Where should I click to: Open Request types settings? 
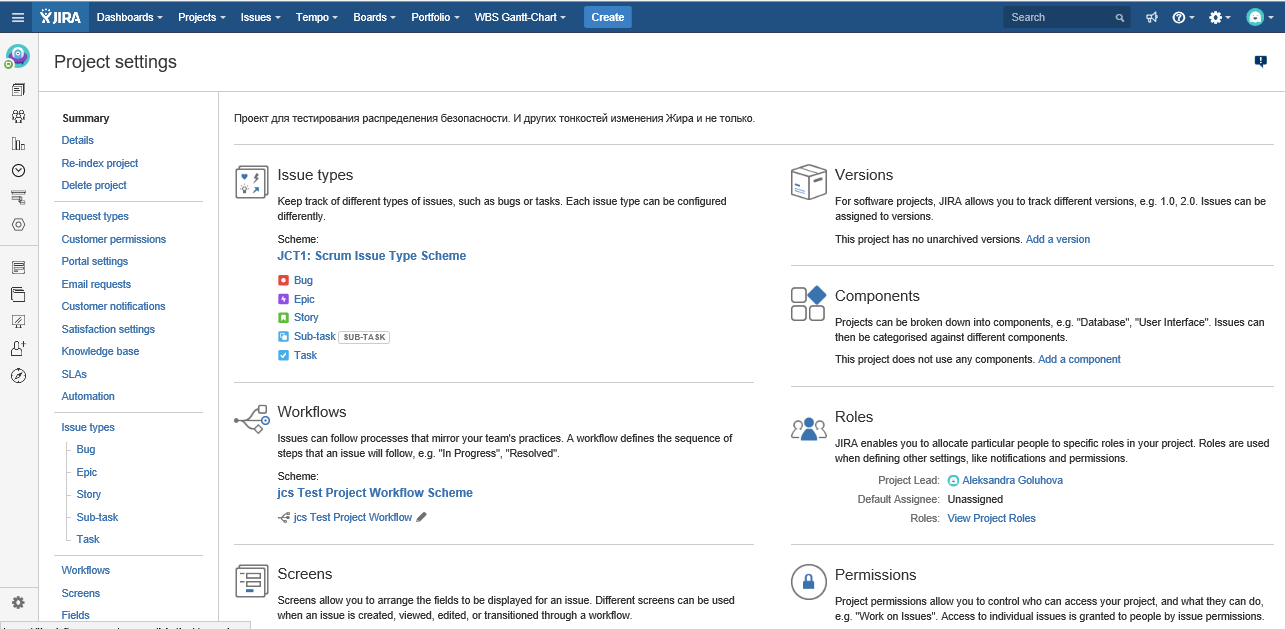click(95, 216)
